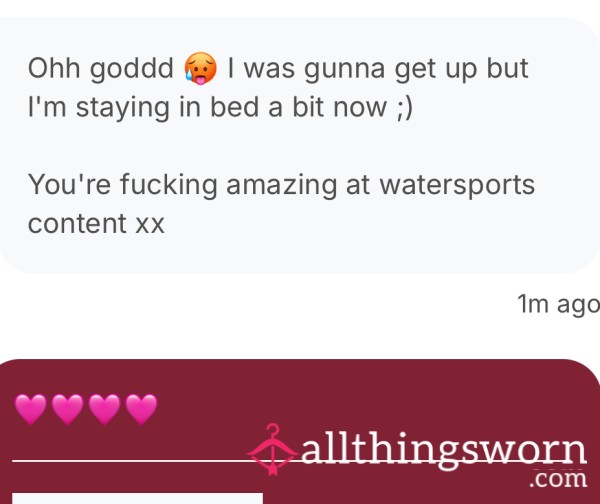Screen dimensions: 600x504
Task: Click the first pink heart emoji
Action: tap(31, 409)
